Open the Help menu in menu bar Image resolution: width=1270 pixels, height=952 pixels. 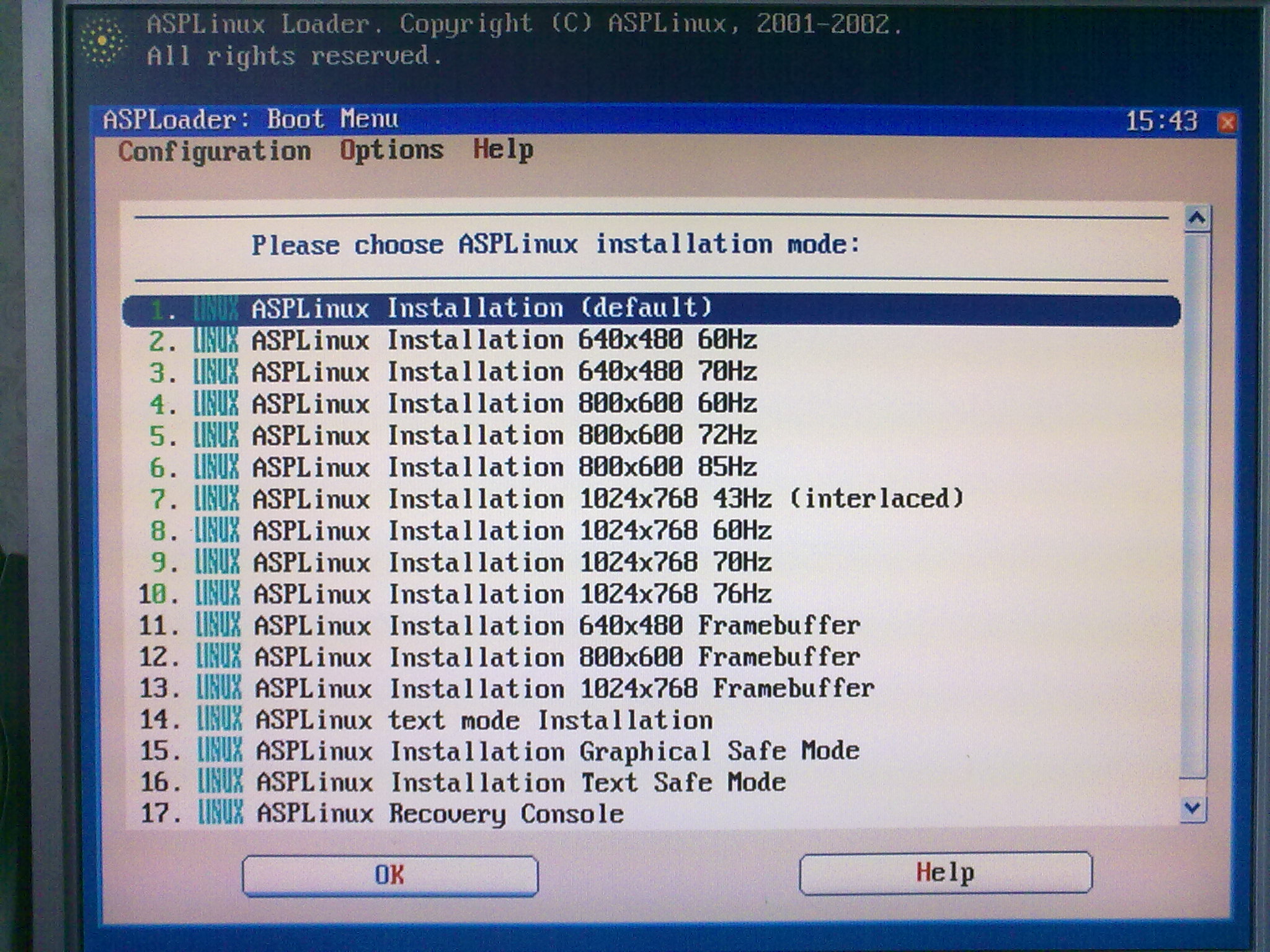click(x=503, y=150)
